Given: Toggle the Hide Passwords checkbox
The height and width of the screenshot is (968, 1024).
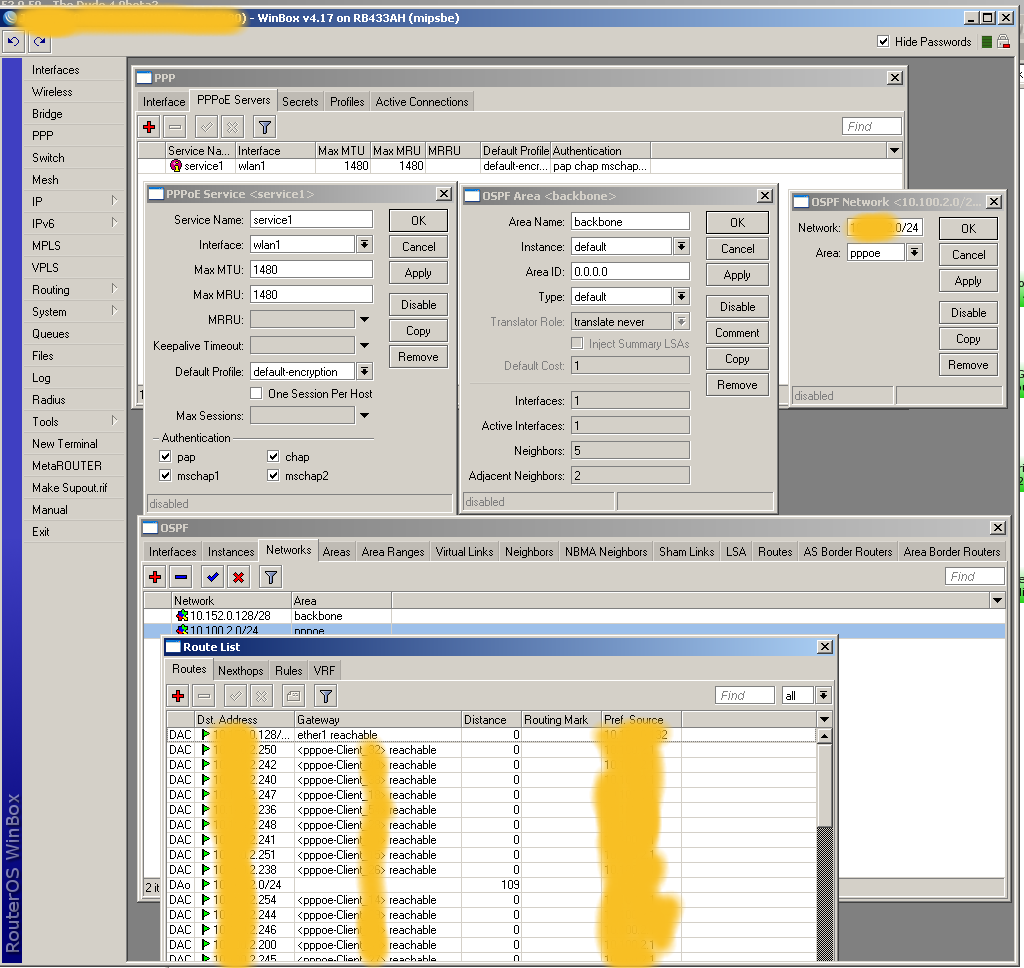Looking at the screenshot, I should [x=883, y=42].
